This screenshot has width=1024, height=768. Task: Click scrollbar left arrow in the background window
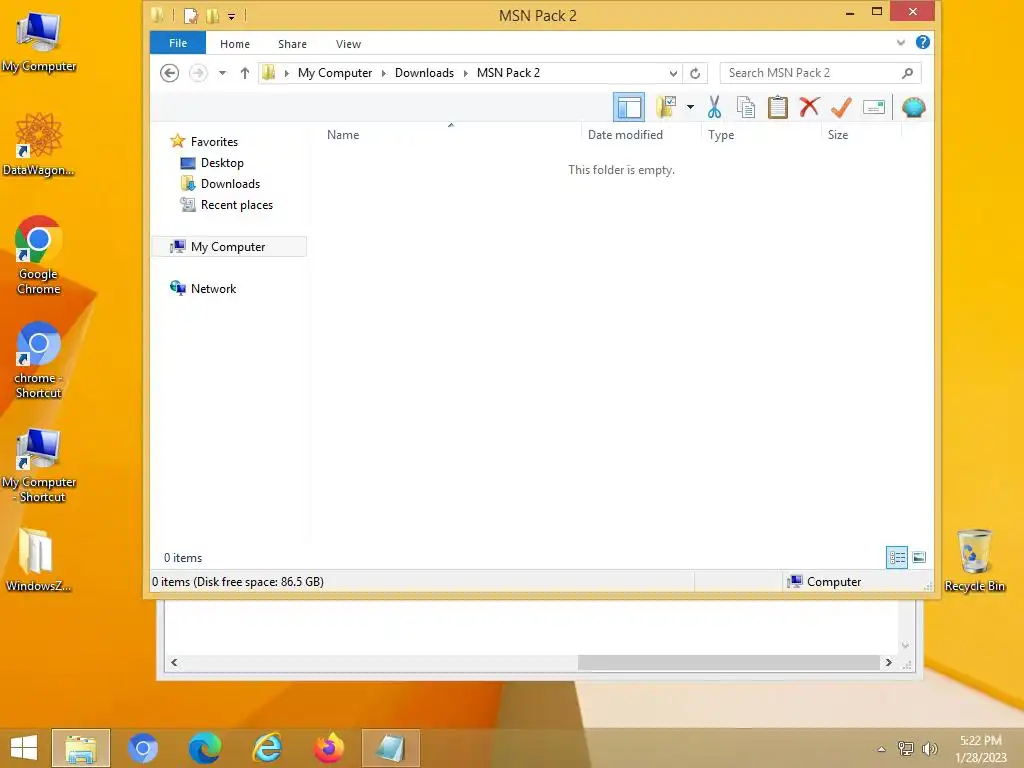click(174, 662)
